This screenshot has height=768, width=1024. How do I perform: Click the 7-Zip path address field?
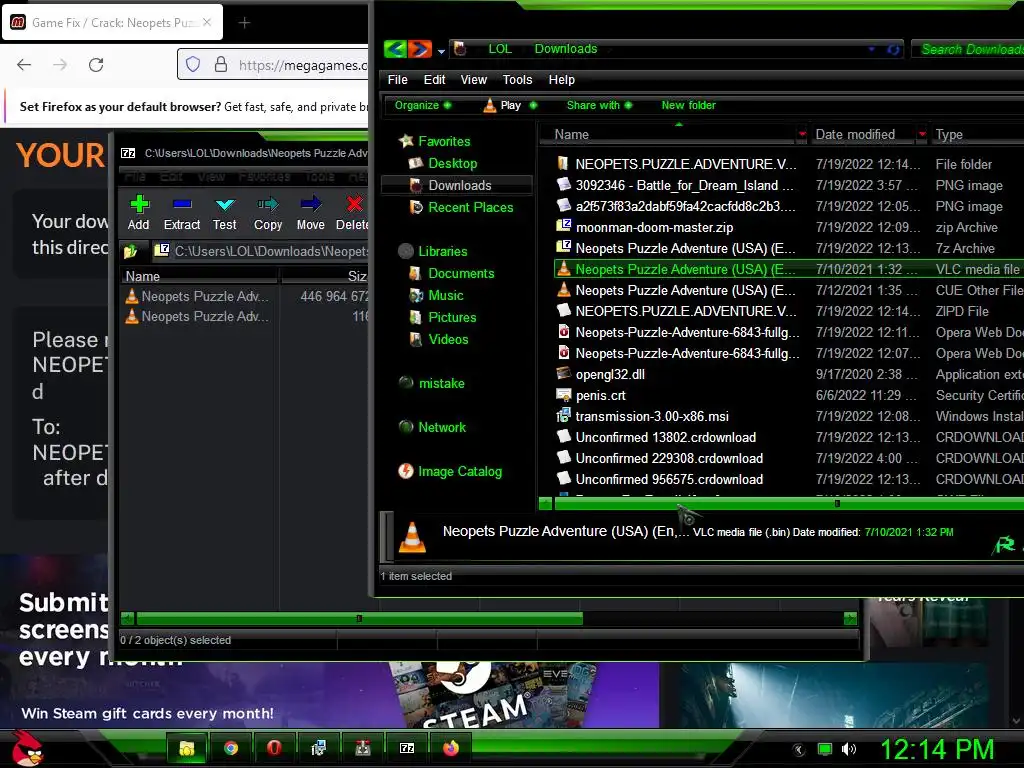point(261,251)
